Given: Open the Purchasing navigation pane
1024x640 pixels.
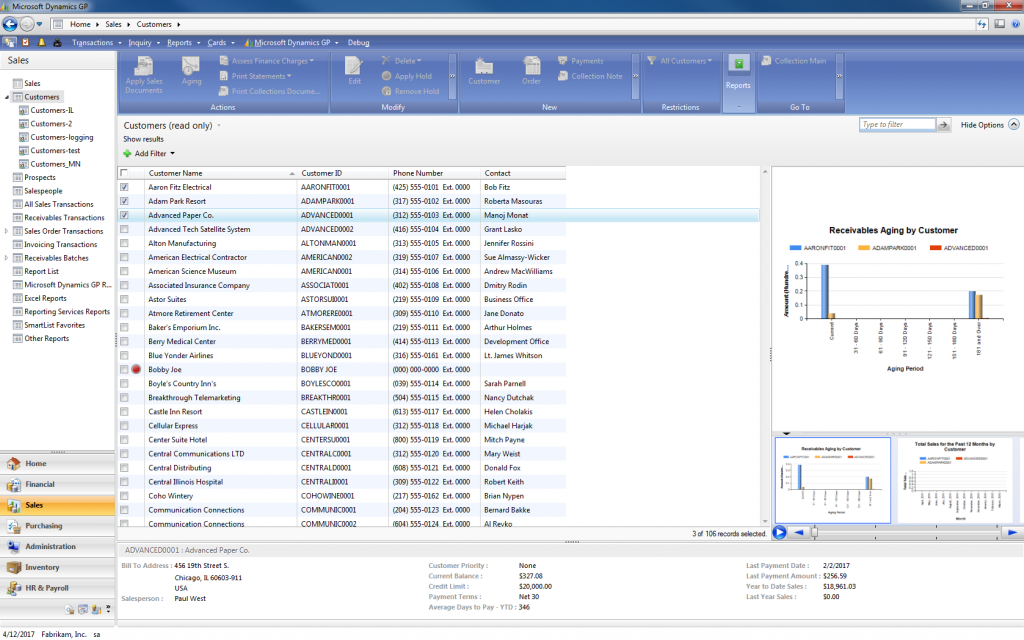Looking at the screenshot, I should click(x=57, y=526).
